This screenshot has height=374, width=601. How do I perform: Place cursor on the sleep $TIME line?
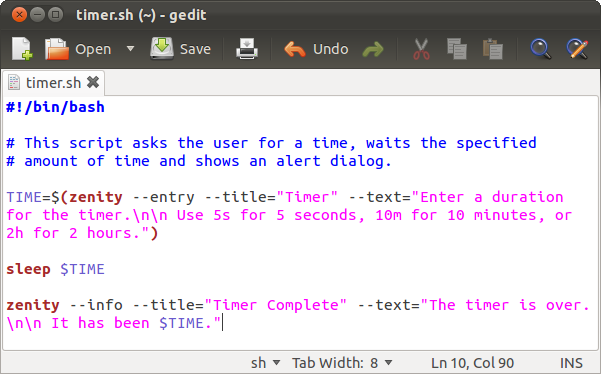(55, 269)
